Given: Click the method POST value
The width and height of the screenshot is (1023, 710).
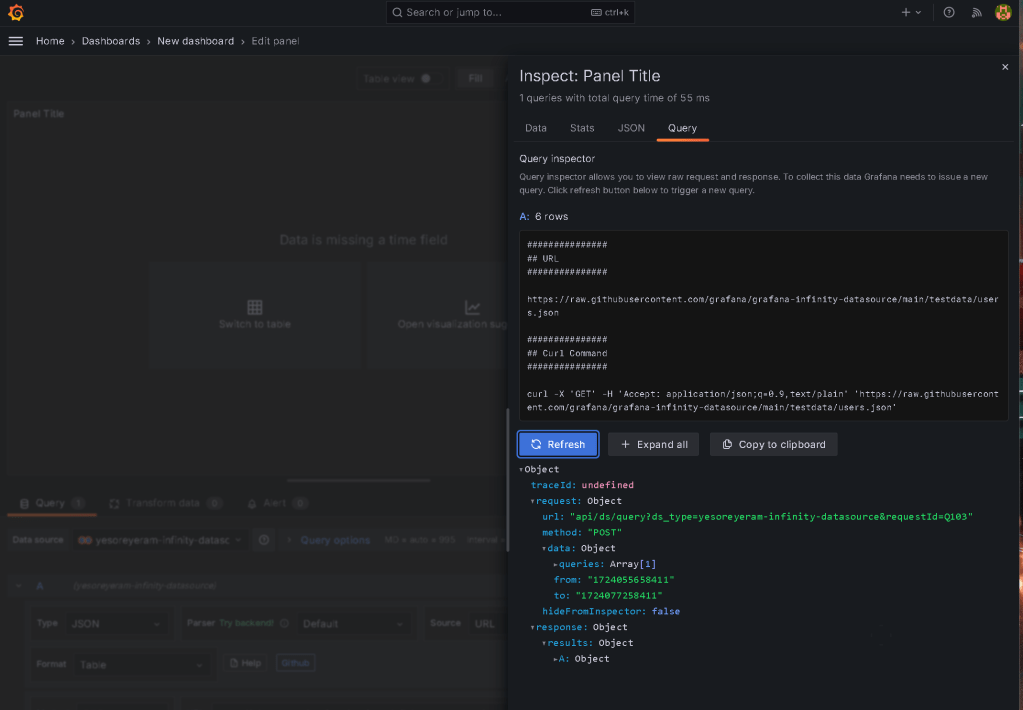Looking at the screenshot, I should (x=604, y=532).
